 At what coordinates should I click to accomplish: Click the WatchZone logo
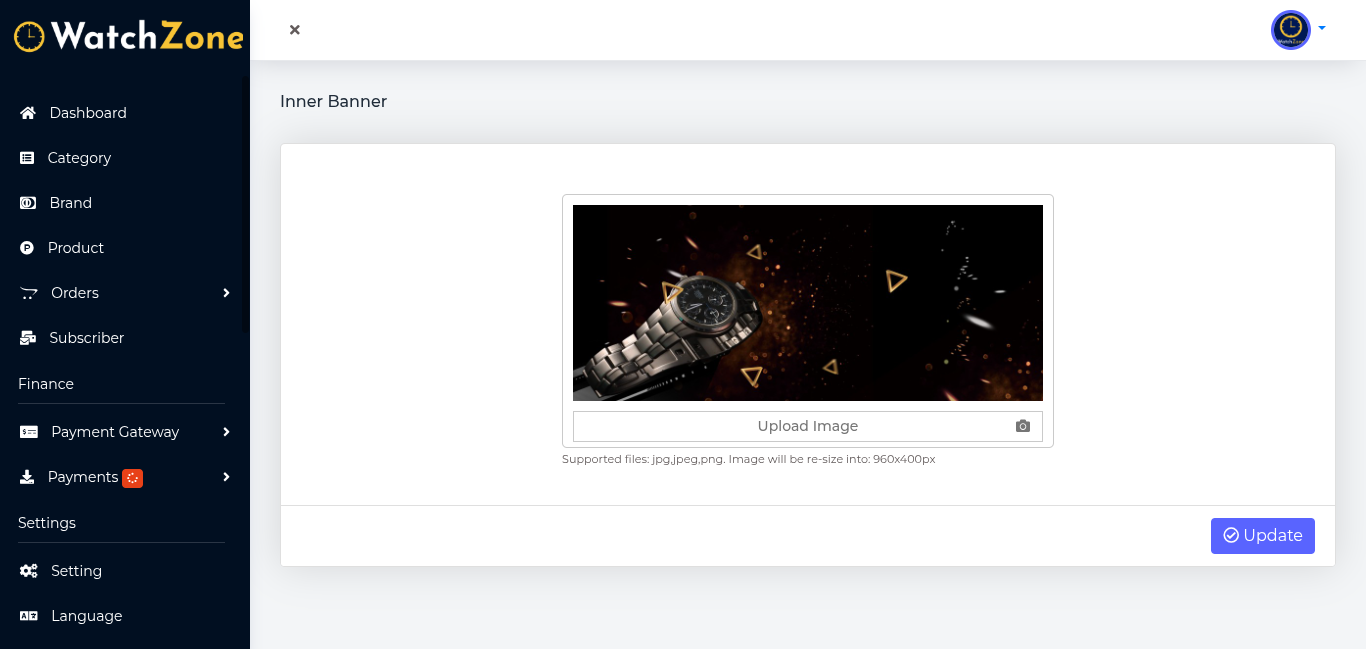[x=128, y=37]
